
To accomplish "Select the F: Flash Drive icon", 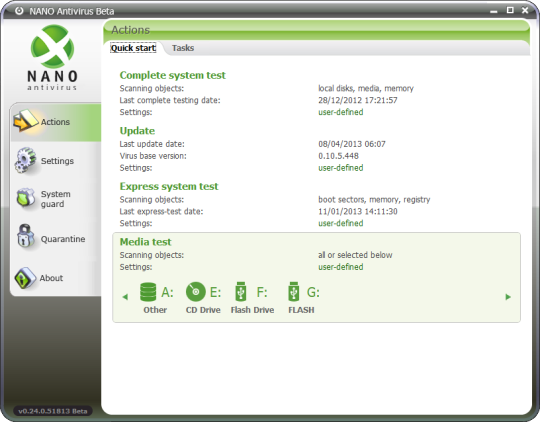I will [241, 292].
